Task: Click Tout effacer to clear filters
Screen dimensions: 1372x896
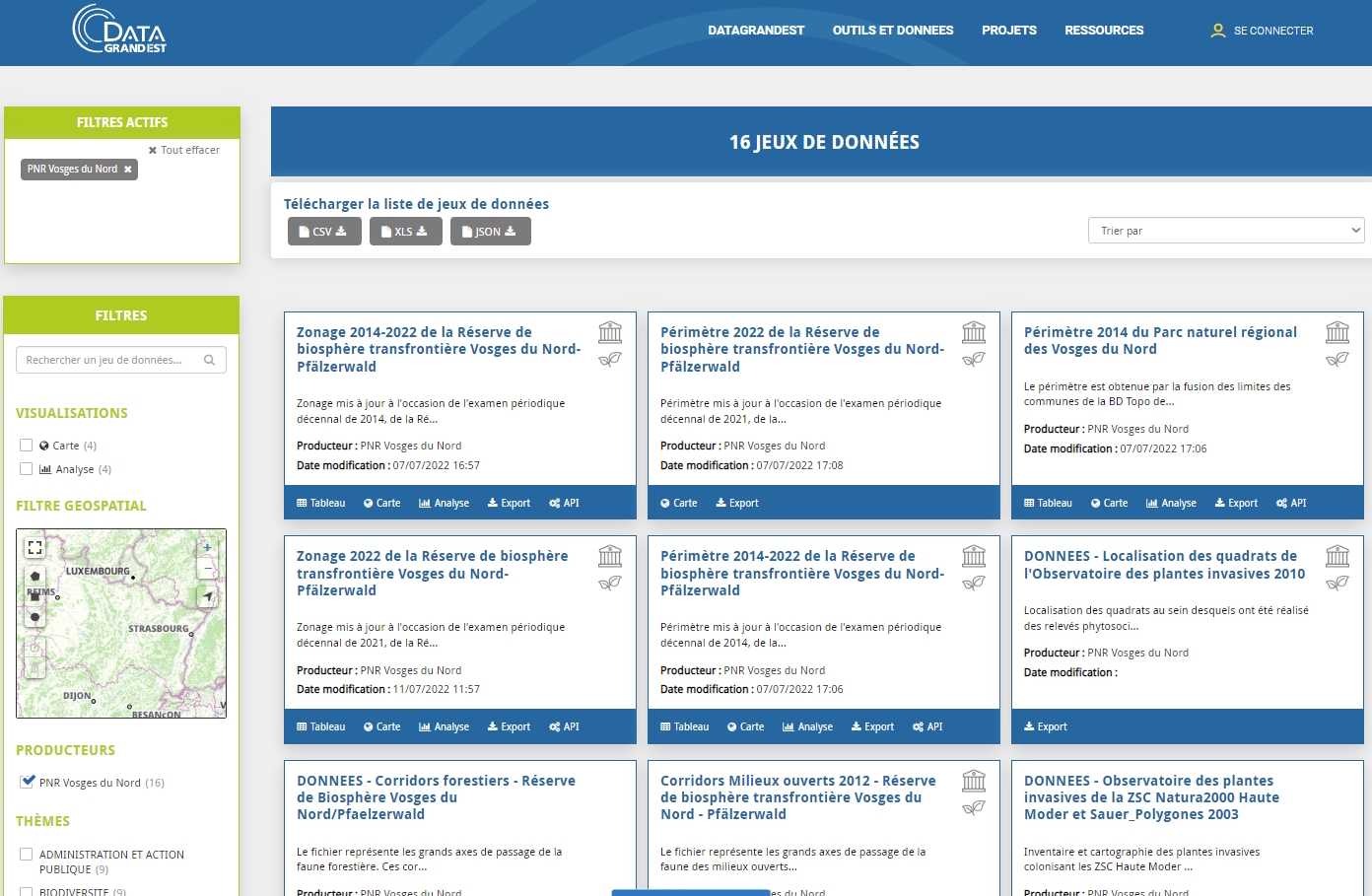Action: coord(184,150)
